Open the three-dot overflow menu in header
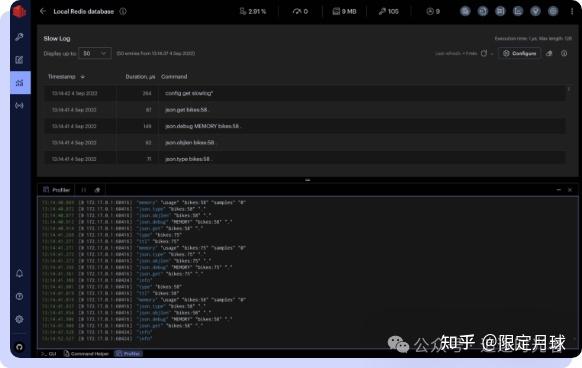 572,12
